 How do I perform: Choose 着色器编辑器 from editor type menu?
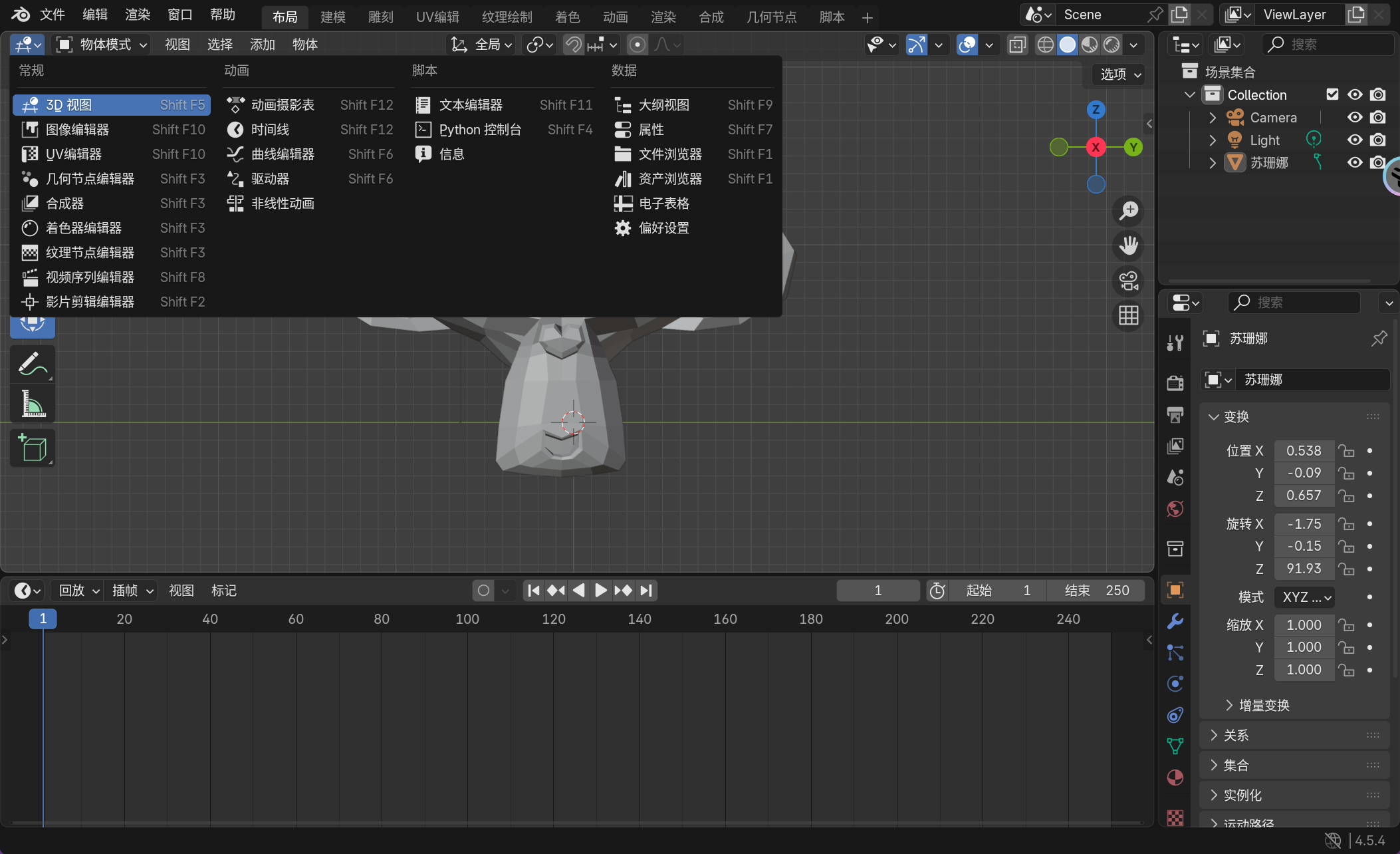(x=84, y=228)
